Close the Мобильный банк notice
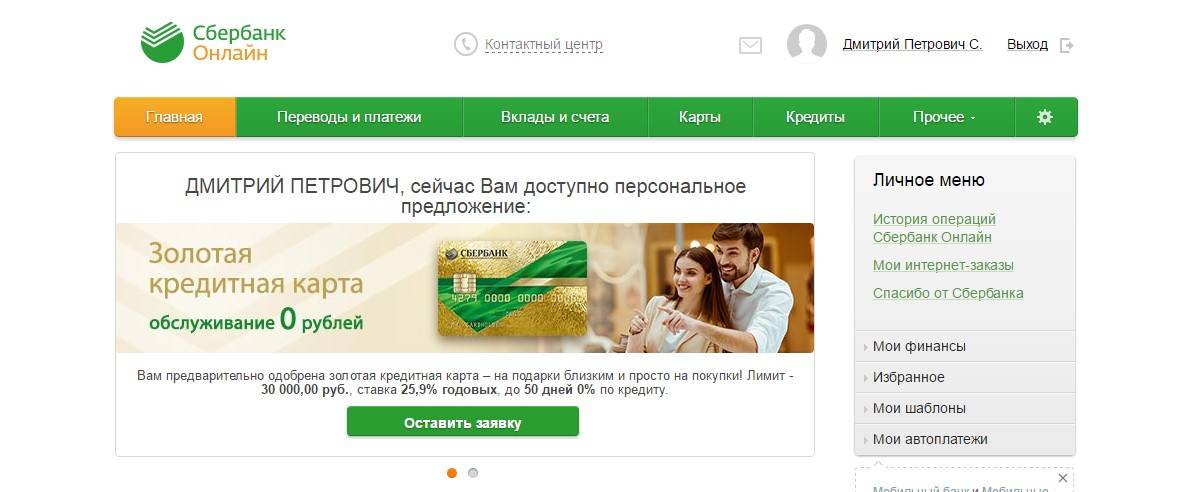Screen dimensions: 1182x492 [x=1063, y=478]
